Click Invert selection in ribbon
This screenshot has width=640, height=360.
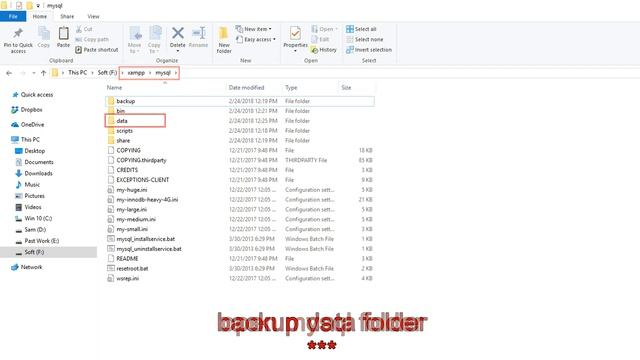click(369, 50)
